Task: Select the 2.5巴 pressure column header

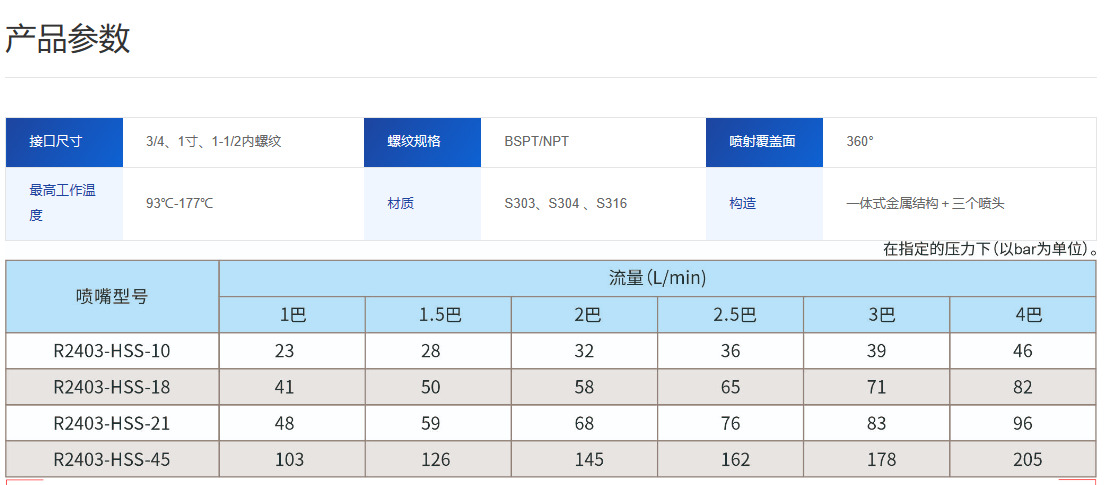Action: point(730,315)
